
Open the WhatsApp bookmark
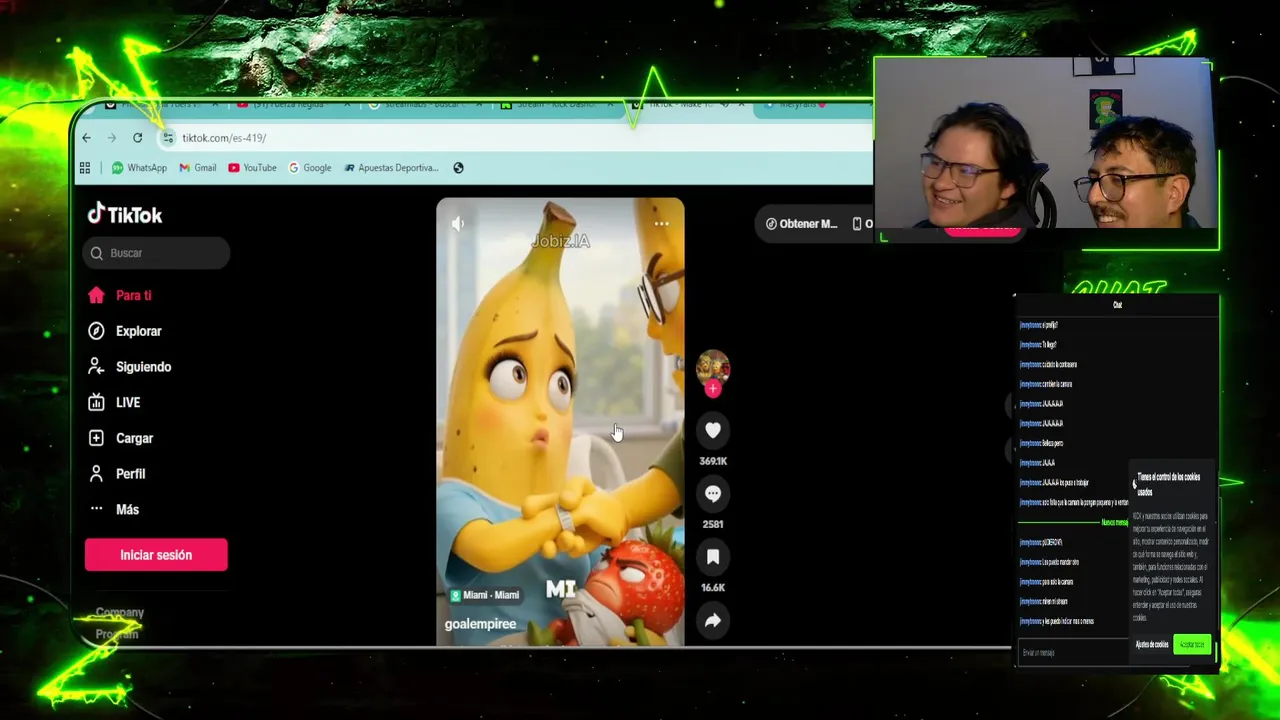[139, 168]
